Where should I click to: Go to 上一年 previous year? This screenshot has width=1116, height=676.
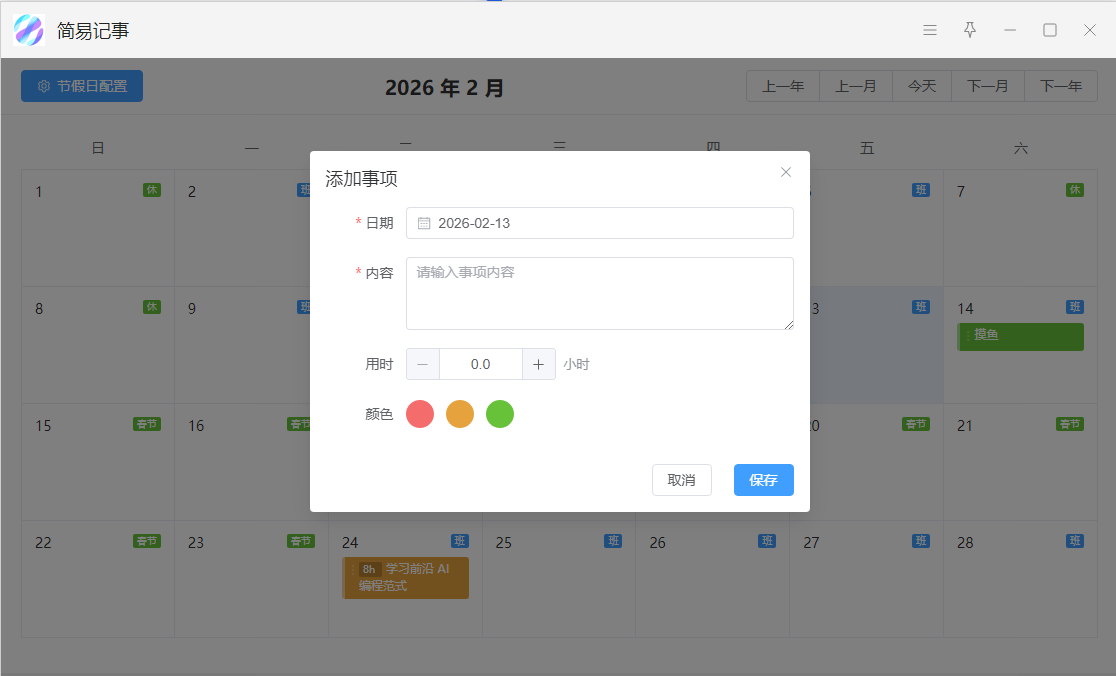point(783,87)
